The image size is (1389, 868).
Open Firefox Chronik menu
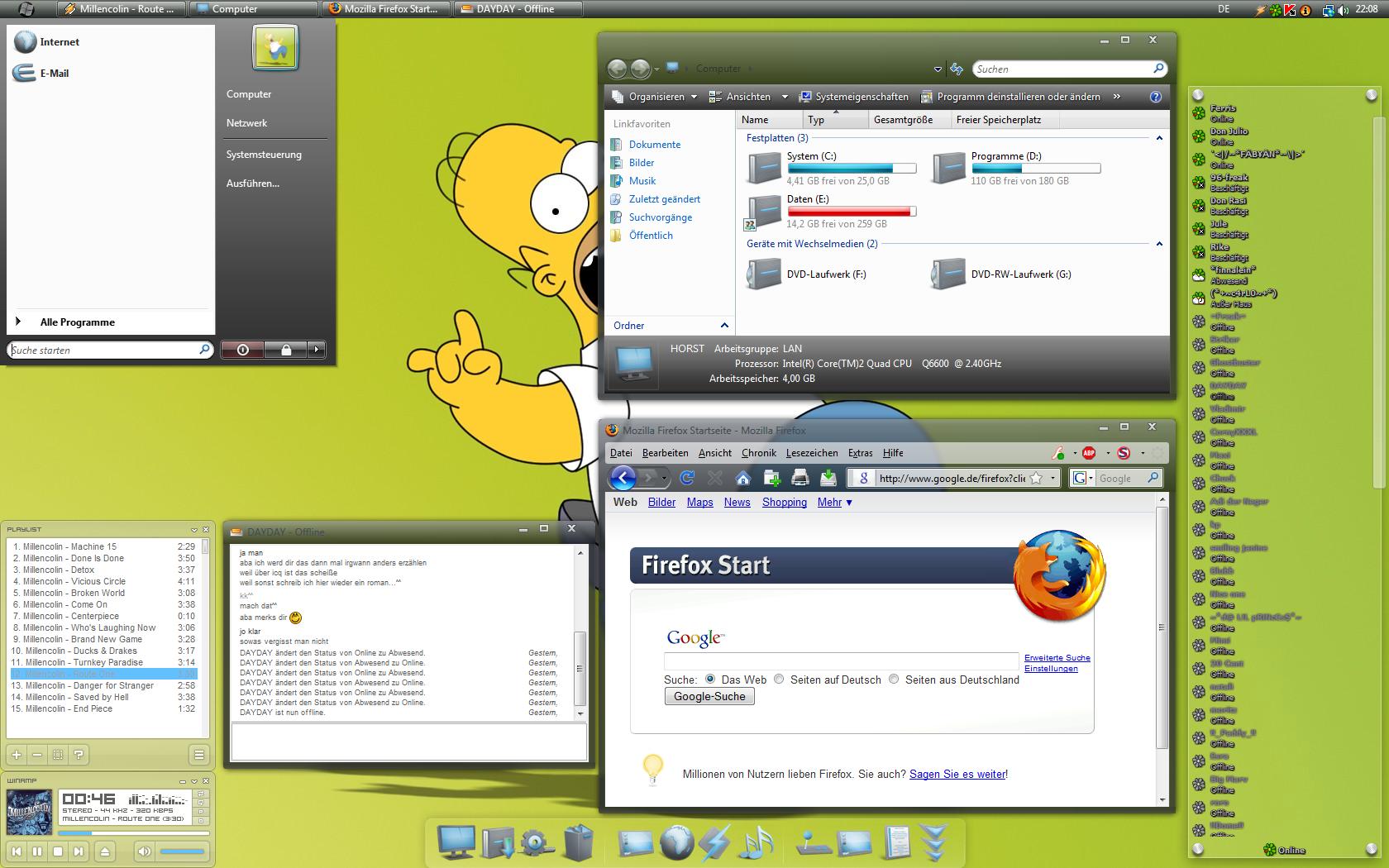759,453
